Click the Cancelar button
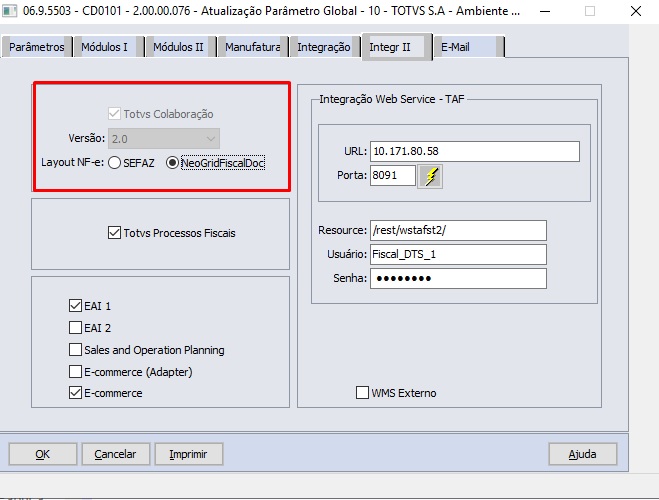659x500 pixels. (116, 454)
